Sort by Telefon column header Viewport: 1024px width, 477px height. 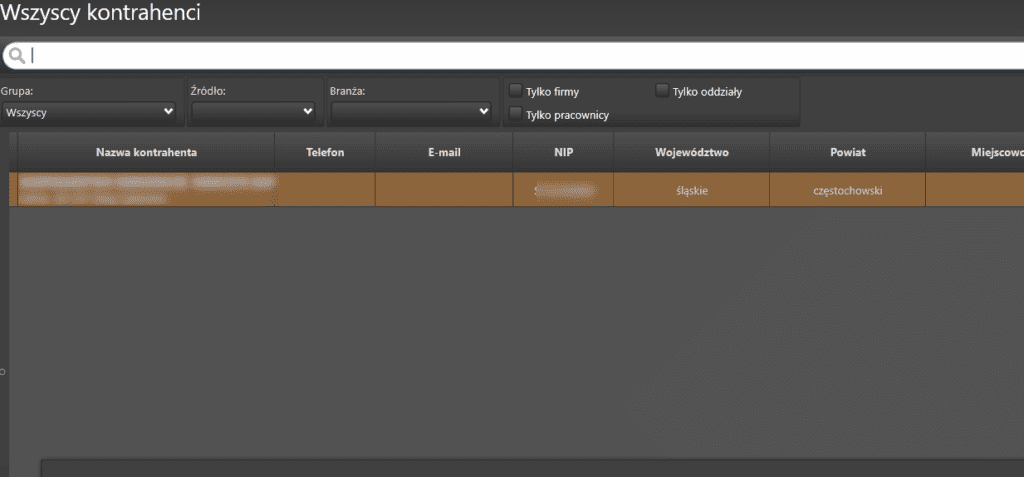325,153
